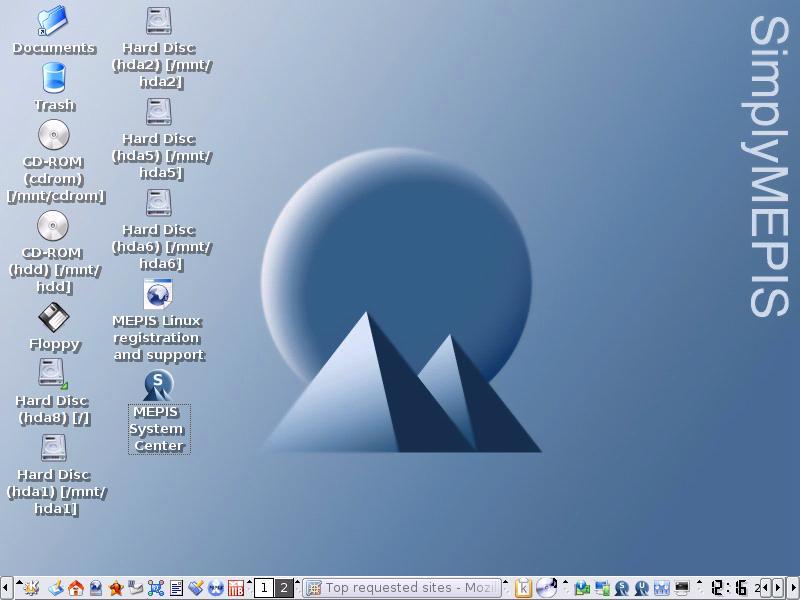The image size is (800, 600).
Task: Open the Klipper clipboard tray icon
Action: (523, 588)
